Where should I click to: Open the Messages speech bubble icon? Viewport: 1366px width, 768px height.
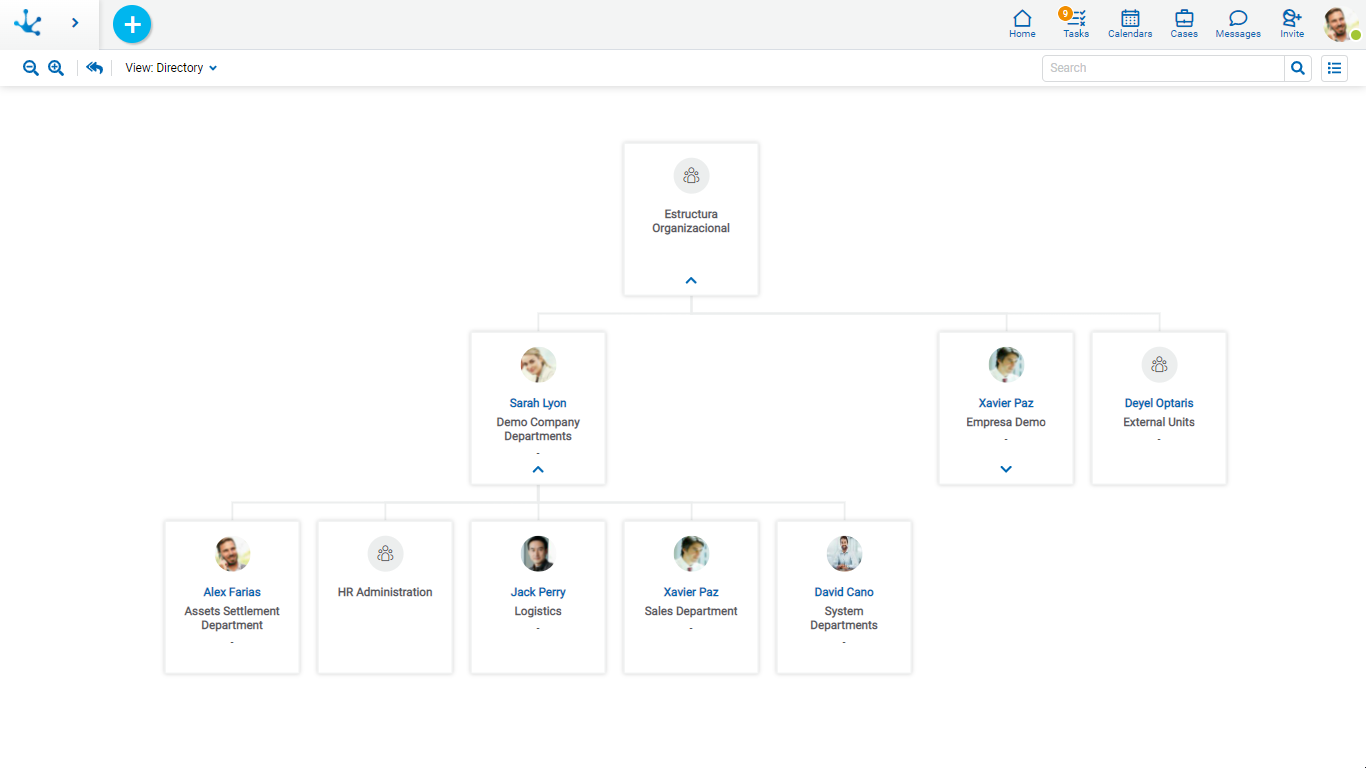click(1237, 24)
